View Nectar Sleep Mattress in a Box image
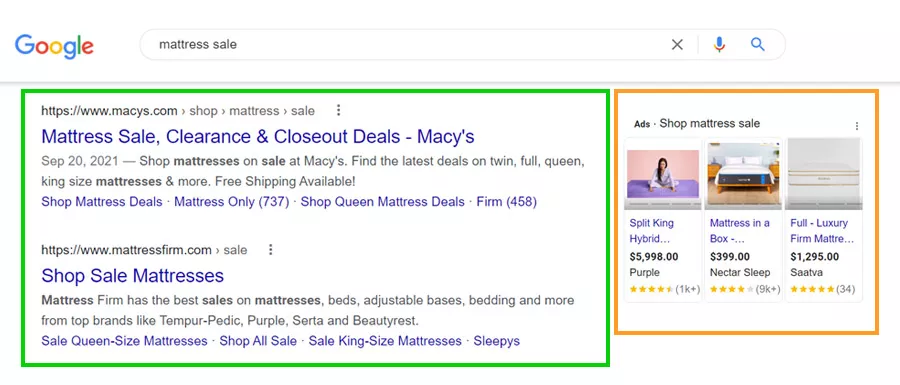900x385 pixels. click(743, 174)
